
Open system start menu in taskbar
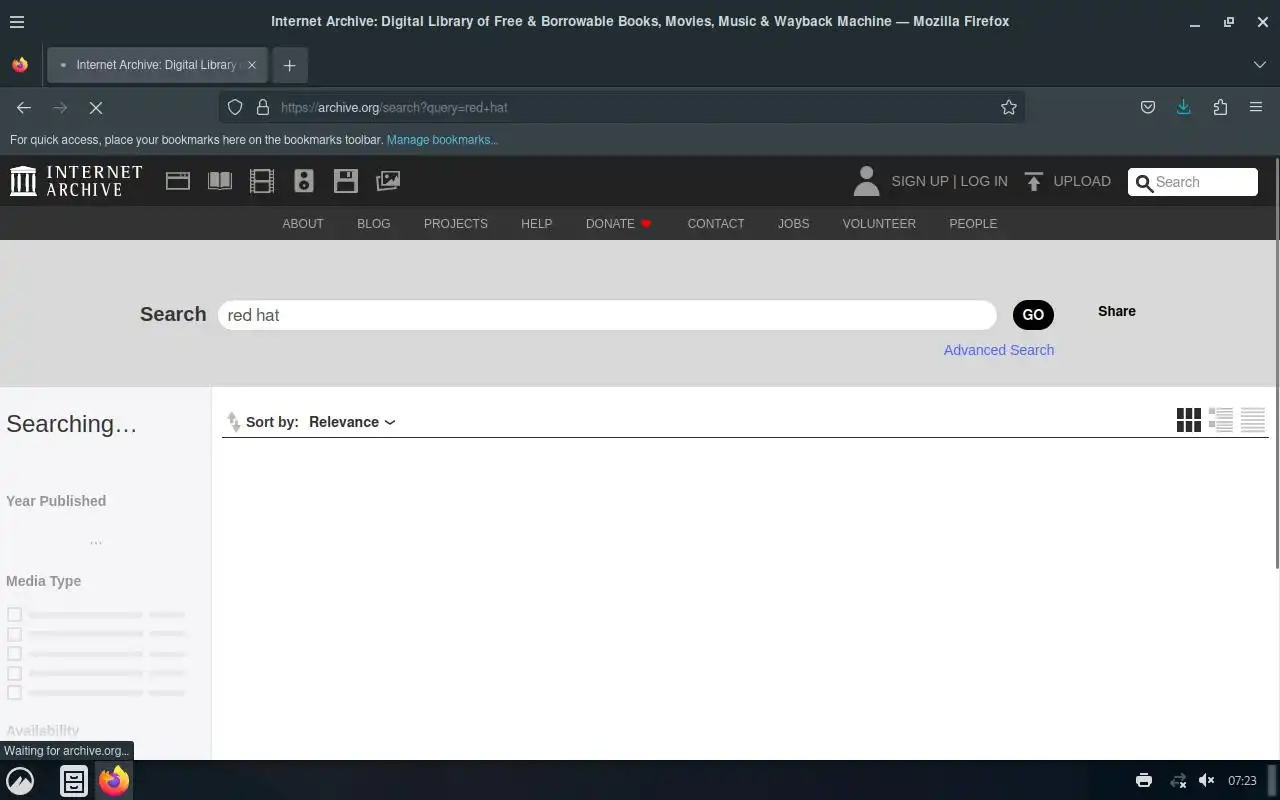coord(21,781)
